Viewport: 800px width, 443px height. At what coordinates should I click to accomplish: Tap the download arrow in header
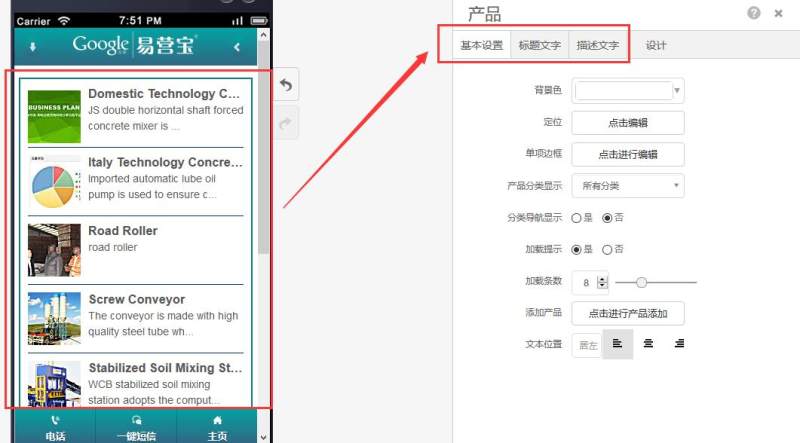pos(33,47)
